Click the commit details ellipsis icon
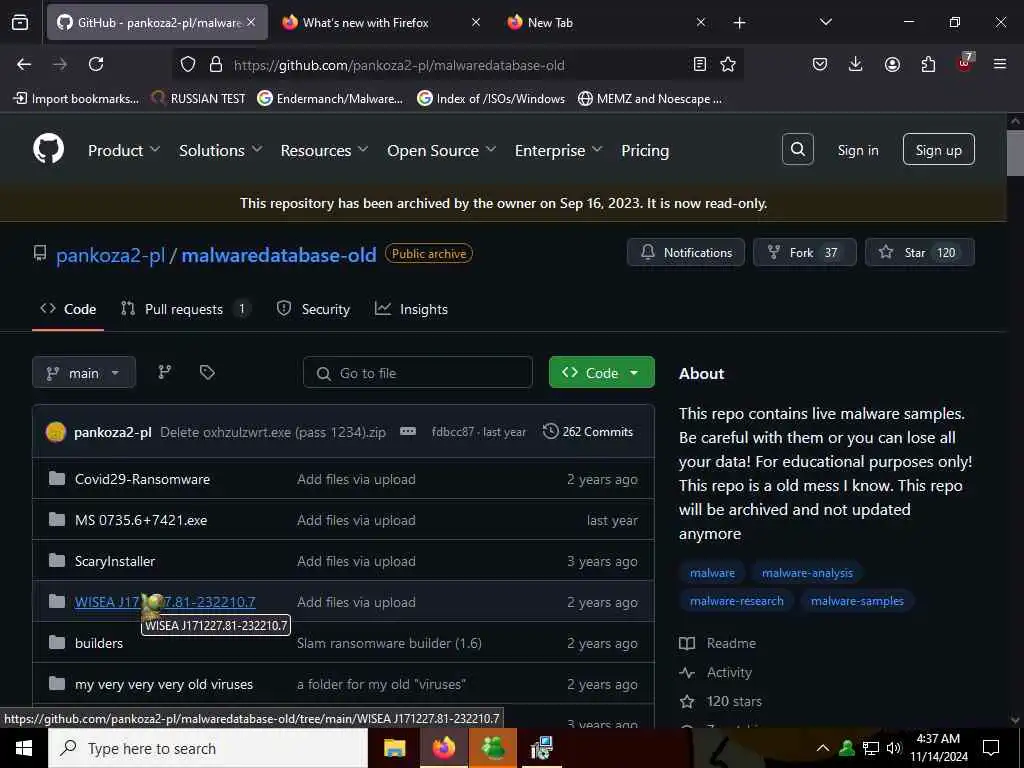 pyautogui.click(x=408, y=431)
